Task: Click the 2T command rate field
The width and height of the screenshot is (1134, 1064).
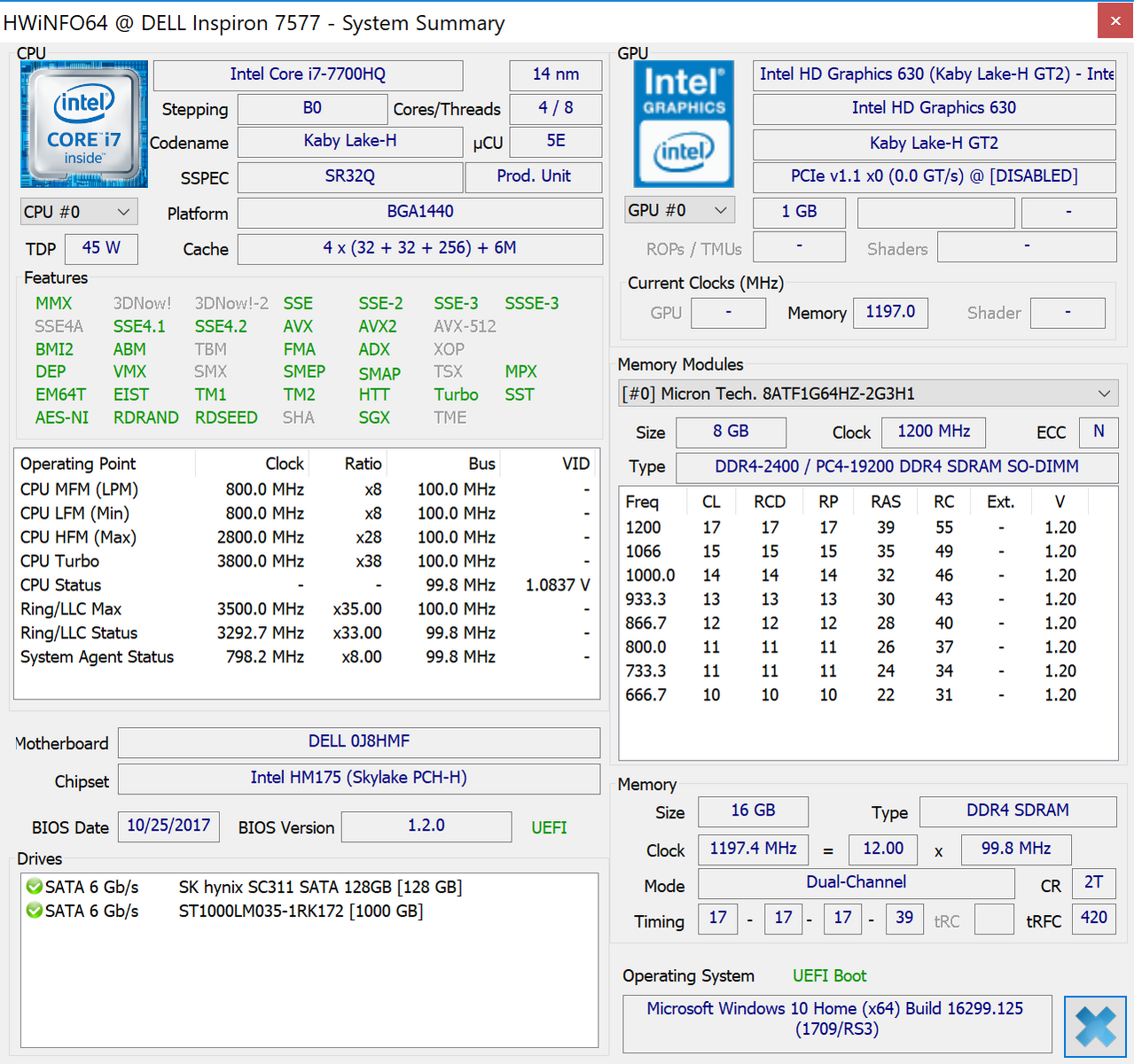Action: pos(1094,883)
